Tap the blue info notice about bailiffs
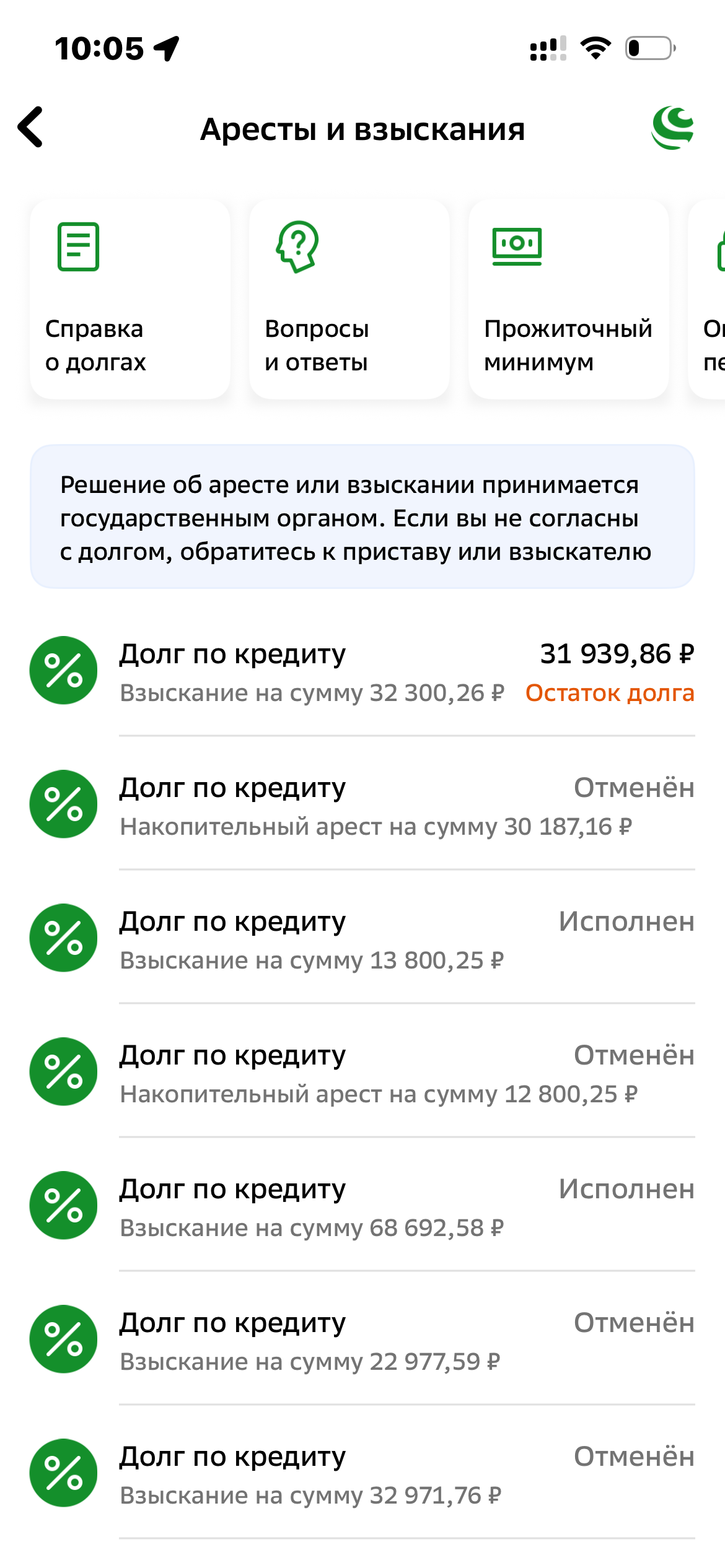The image size is (725, 1568). pyautogui.click(x=362, y=517)
